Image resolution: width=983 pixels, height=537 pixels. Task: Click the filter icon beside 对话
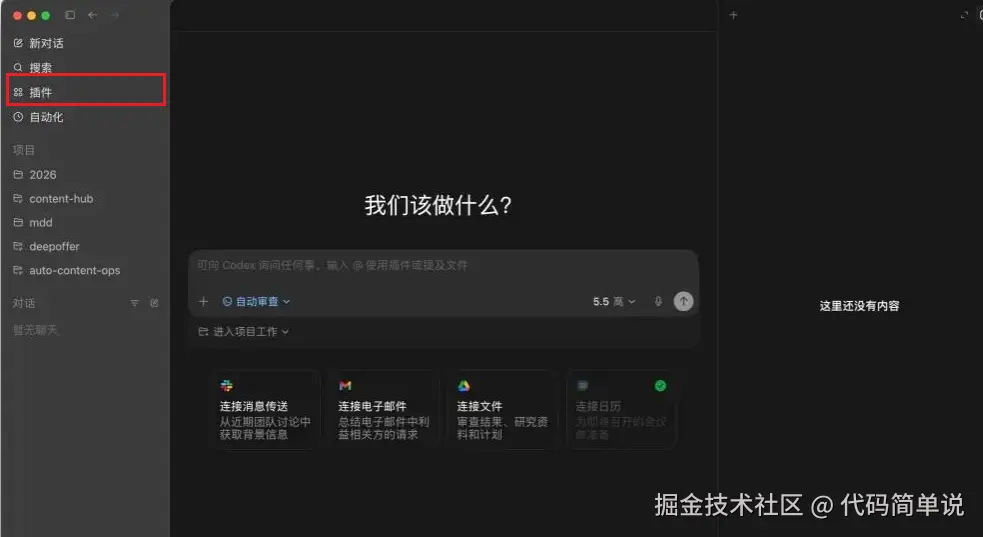click(x=134, y=303)
